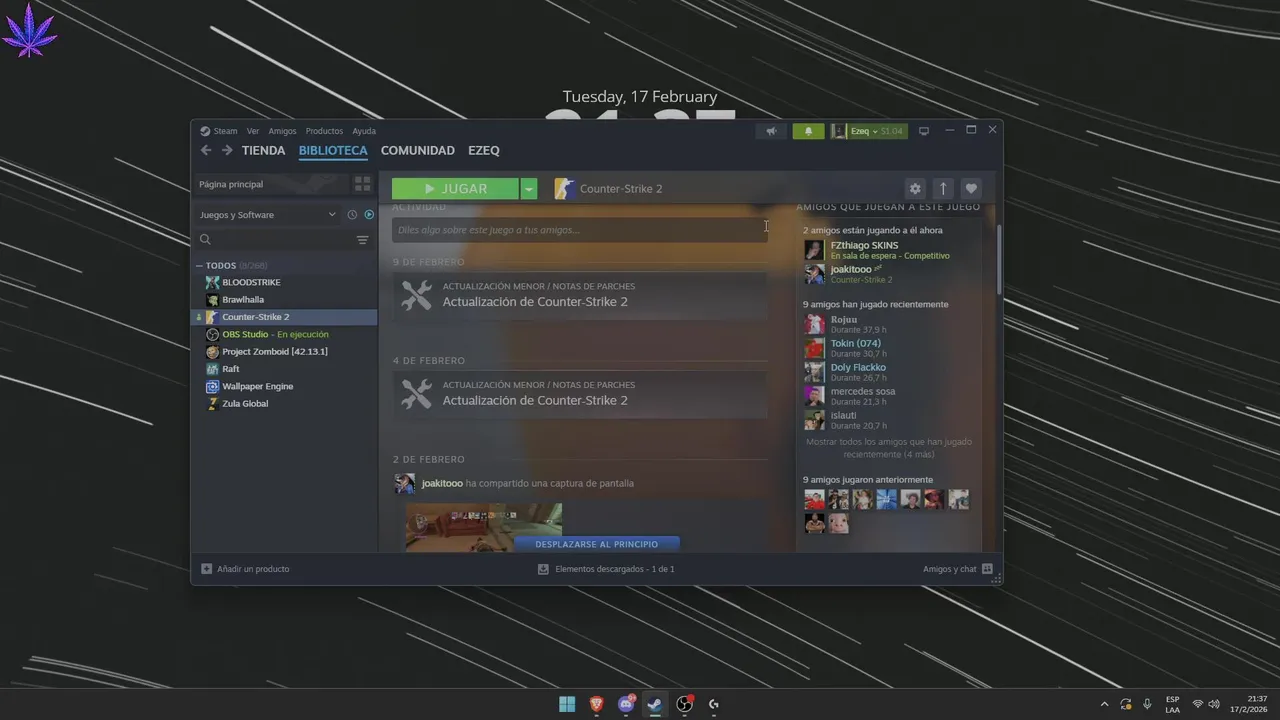Click the library search field
The height and width of the screenshot is (720, 1280).
click(276, 240)
